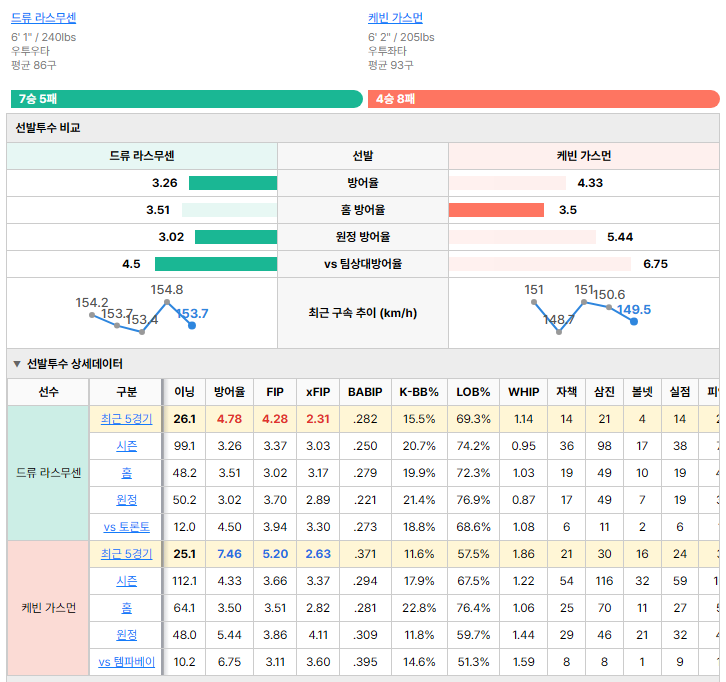
Task: Open 가스먼's 원정 split link
Action: (x=126, y=635)
